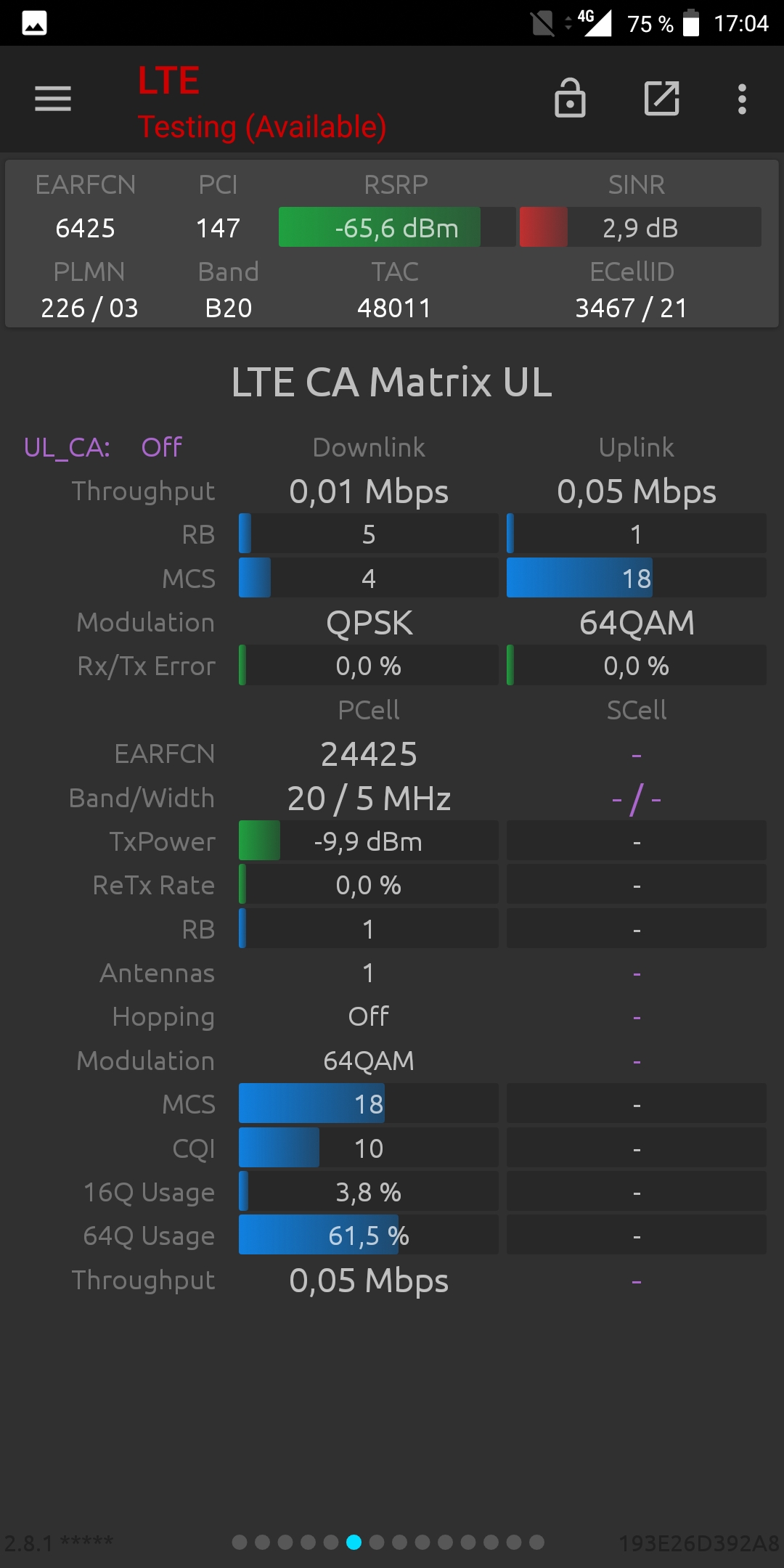Select the highlighted cyan page indicator dot

tap(354, 1542)
